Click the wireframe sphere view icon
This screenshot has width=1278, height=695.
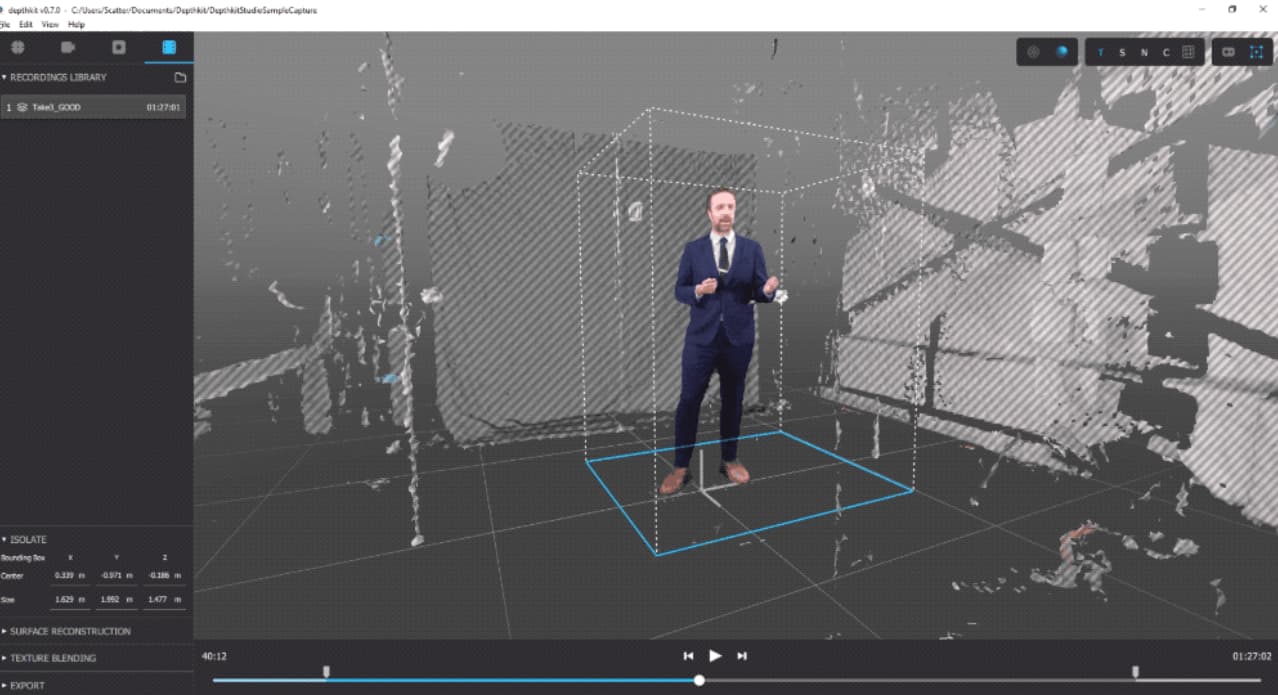click(1034, 52)
